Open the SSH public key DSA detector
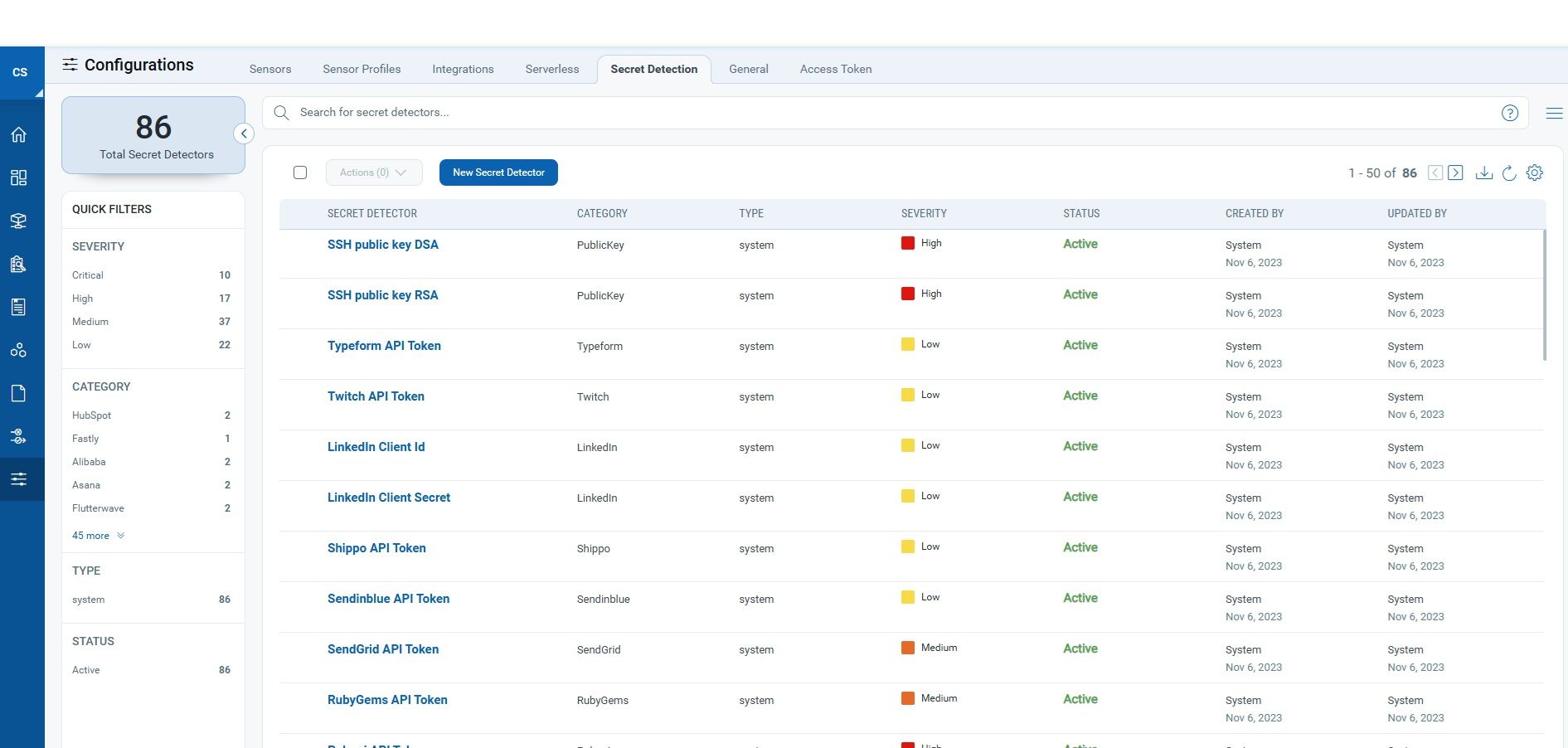The height and width of the screenshot is (748, 1568). tap(382, 245)
